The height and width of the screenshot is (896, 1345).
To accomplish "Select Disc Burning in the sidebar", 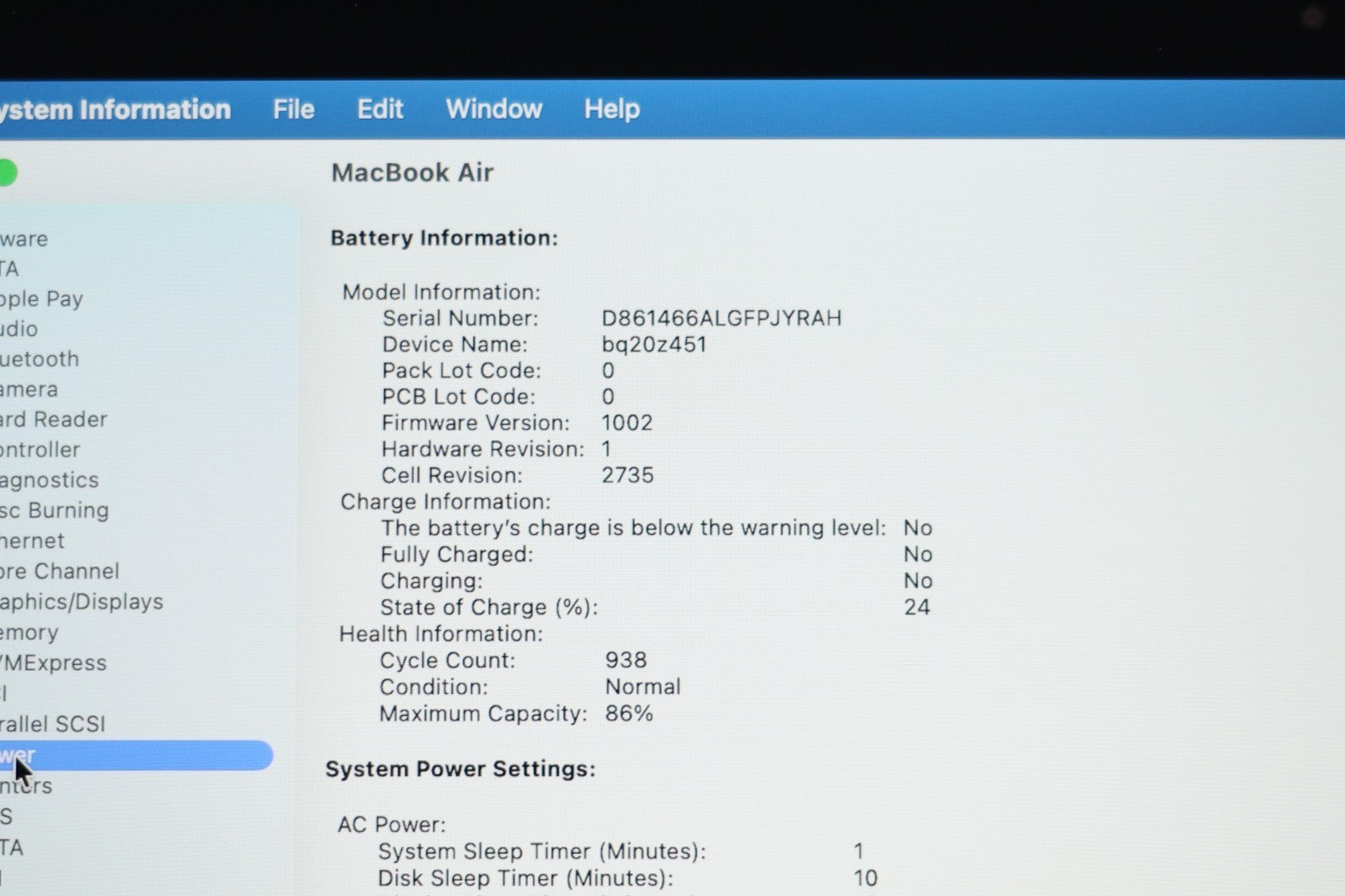I will (55, 510).
